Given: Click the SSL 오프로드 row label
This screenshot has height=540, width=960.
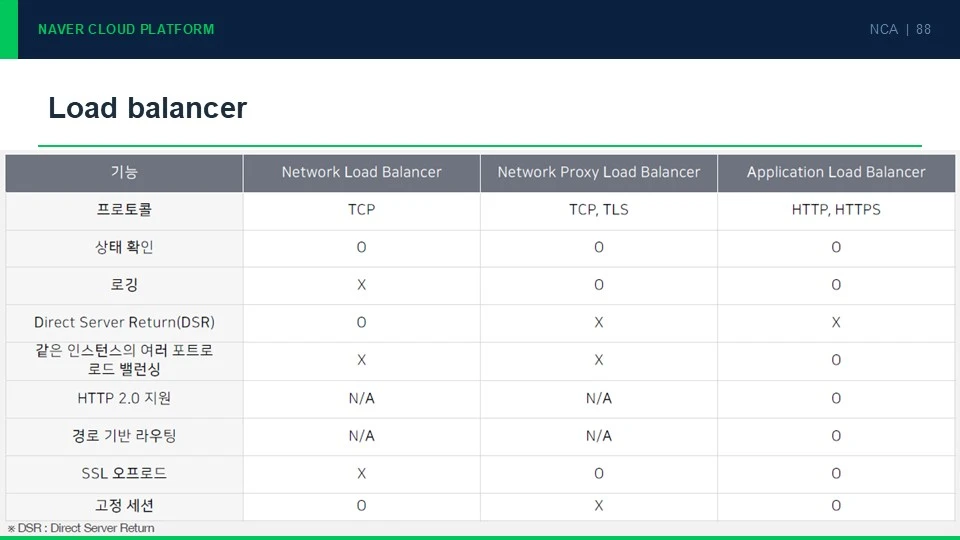Looking at the screenshot, I should tap(124, 473).
